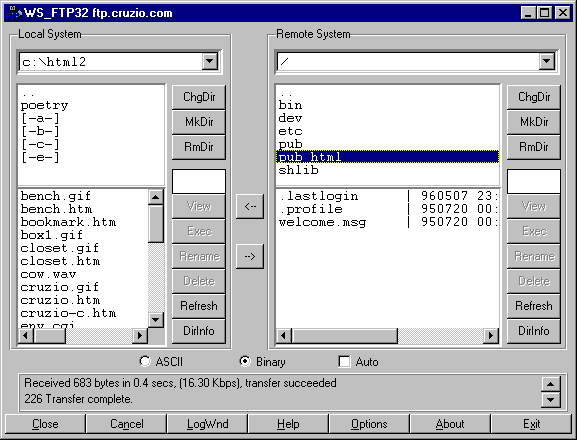The width and height of the screenshot is (577, 440).
Task: Click local MkDir button
Action: [x=199, y=122]
